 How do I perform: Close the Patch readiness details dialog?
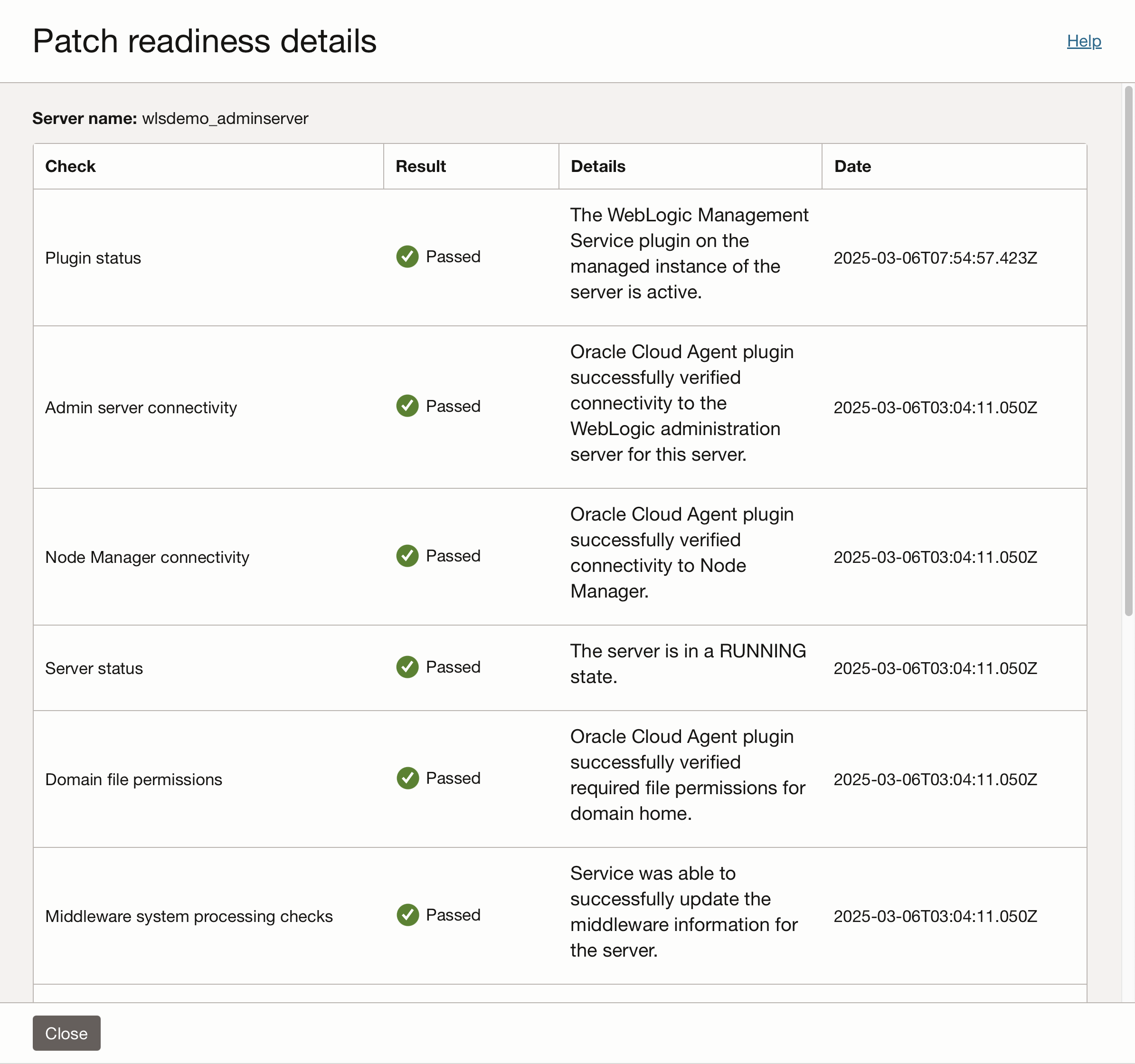coord(66,1033)
